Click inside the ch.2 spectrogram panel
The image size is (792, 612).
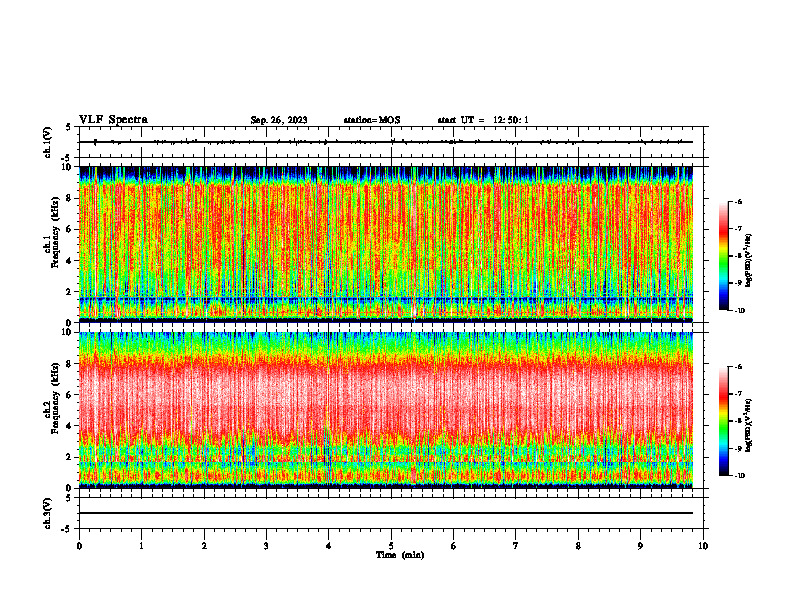click(386, 410)
